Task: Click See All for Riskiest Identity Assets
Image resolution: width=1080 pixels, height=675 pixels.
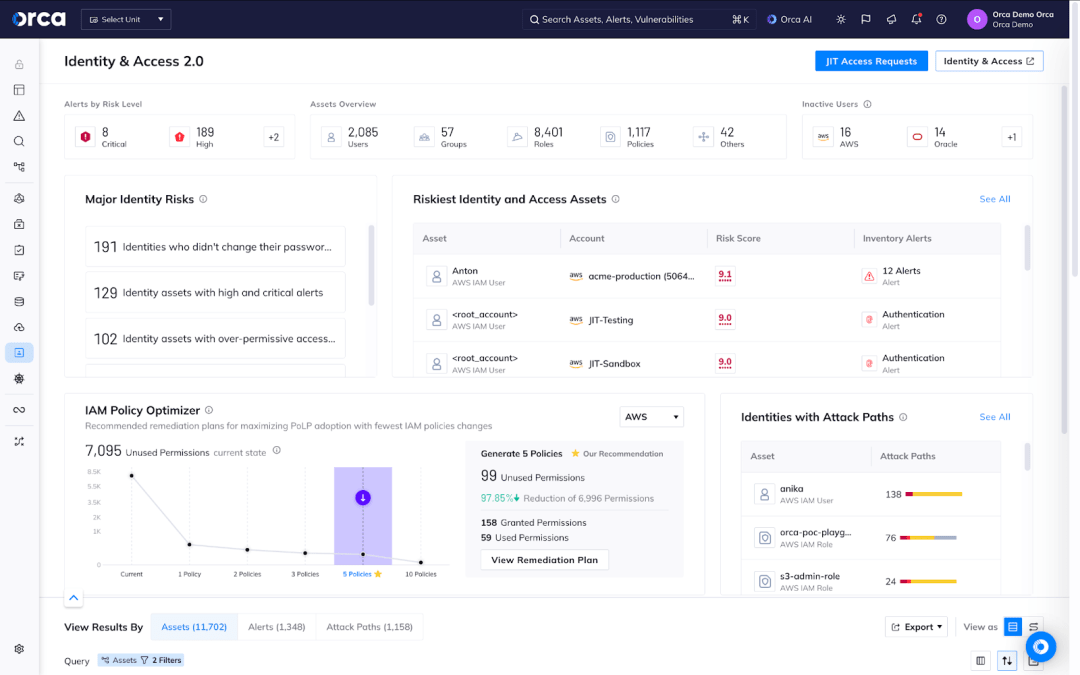Action: (995, 199)
